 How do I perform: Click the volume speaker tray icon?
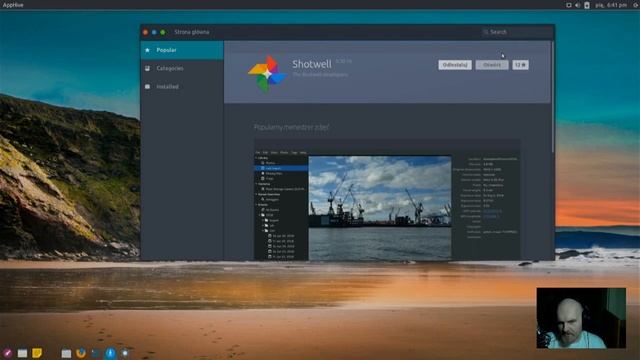578,5
